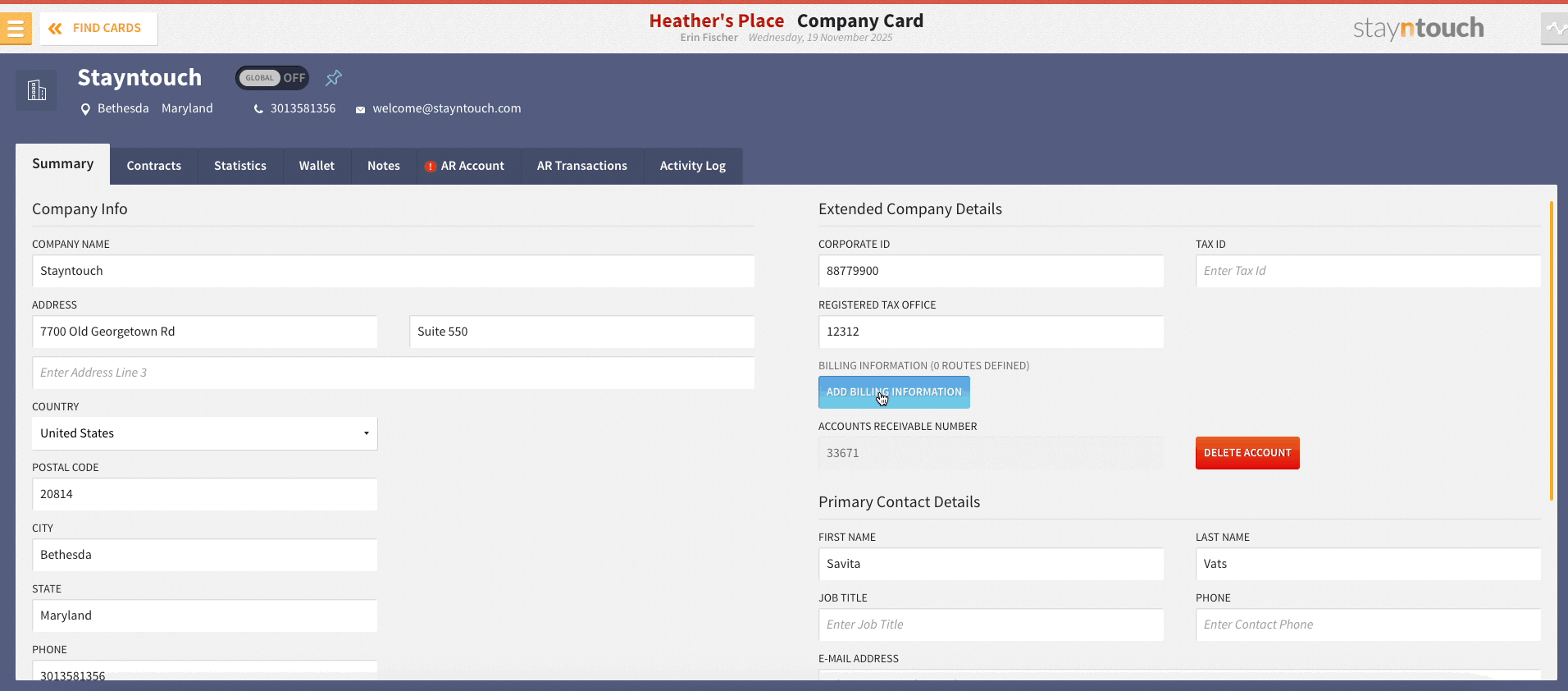Switch to AR Transactions tab
1568x691 pixels.
(582, 166)
